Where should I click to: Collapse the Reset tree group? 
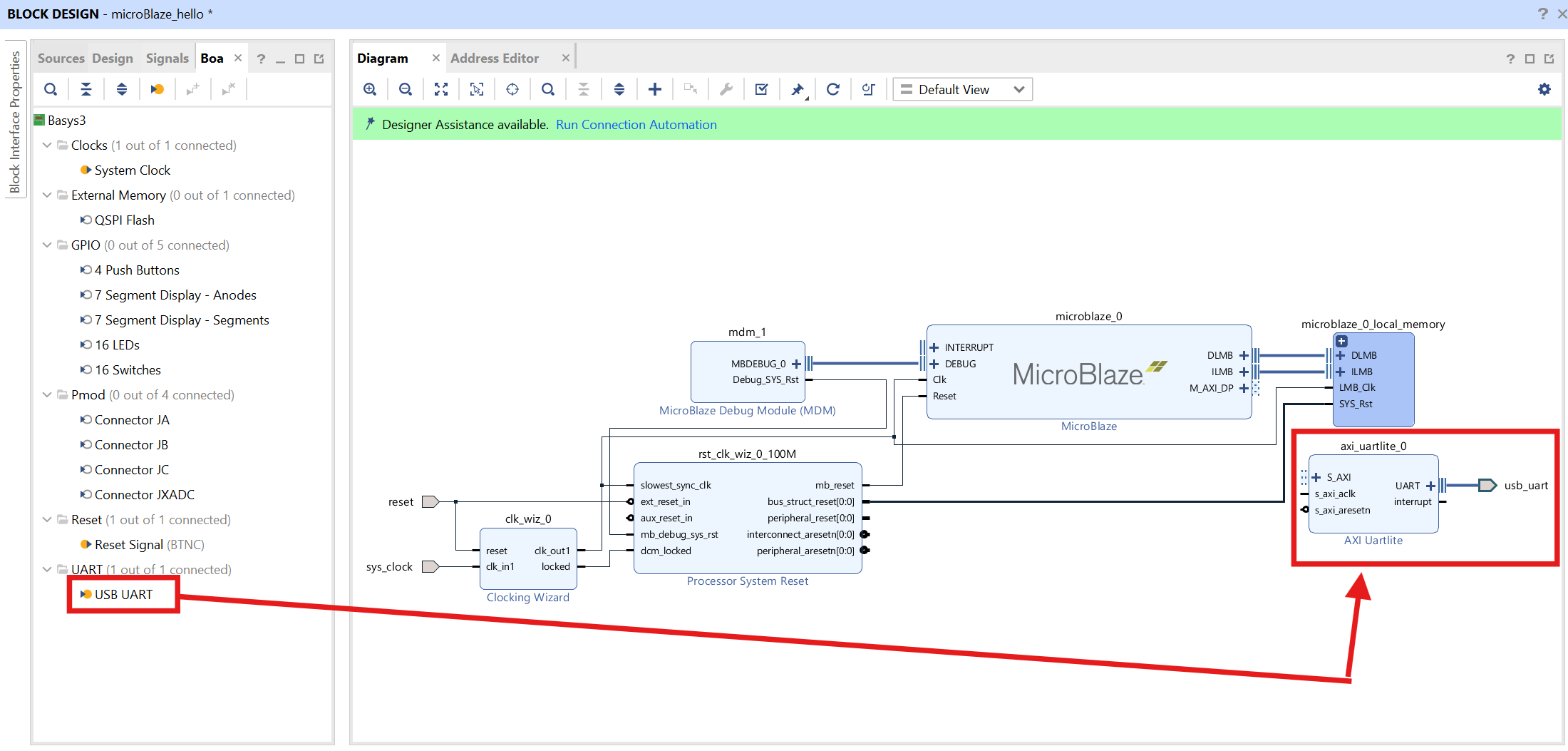click(x=47, y=519)
